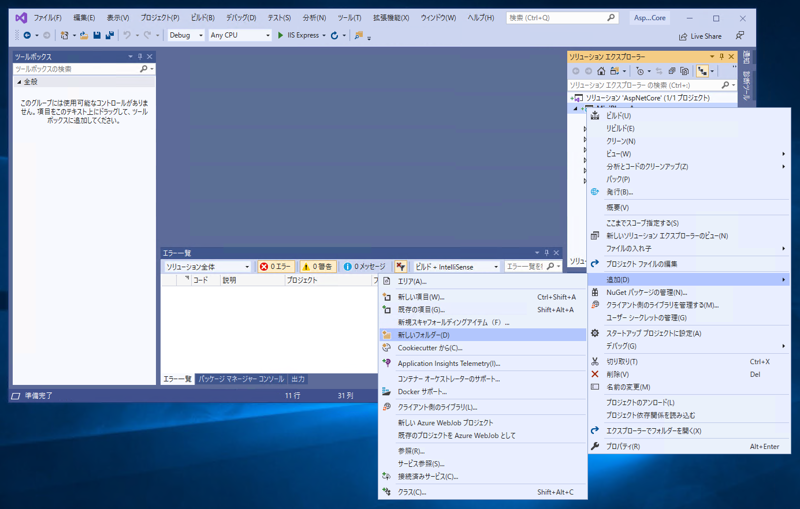This screenshot has width=800, height=509.
Task: Select クラス(C)... in the submenu
Action: pos(483,492)
